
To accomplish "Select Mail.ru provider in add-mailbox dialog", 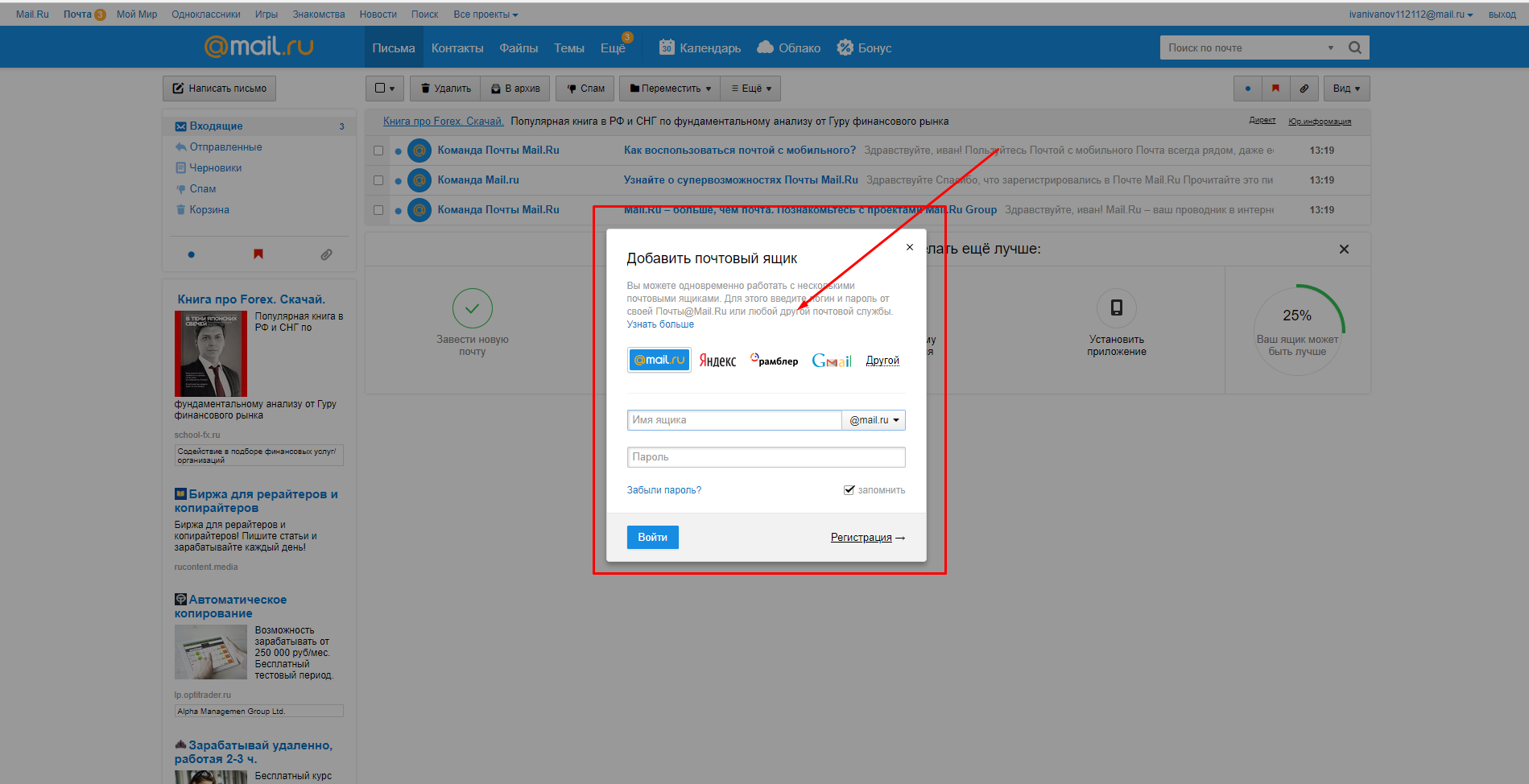I will (x=659, y=360).
